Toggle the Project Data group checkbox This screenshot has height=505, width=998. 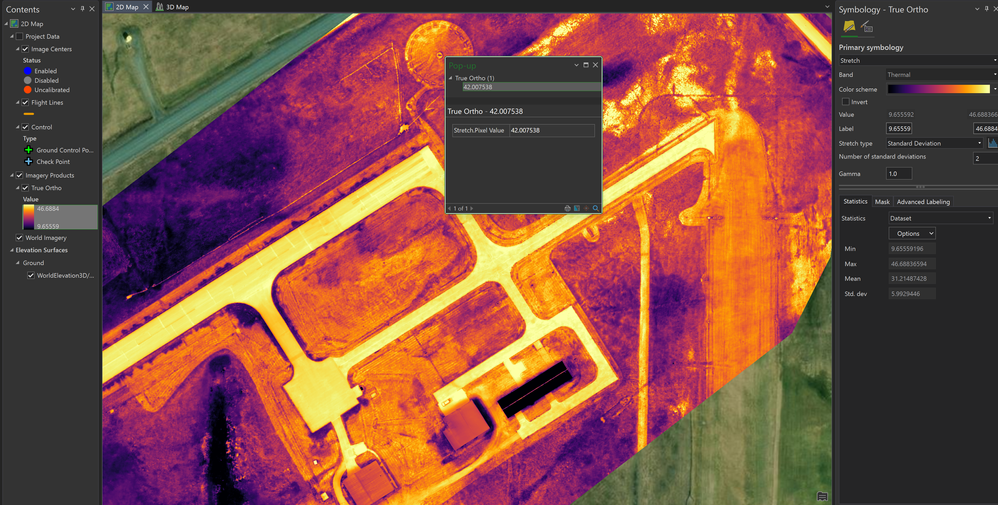19,36
